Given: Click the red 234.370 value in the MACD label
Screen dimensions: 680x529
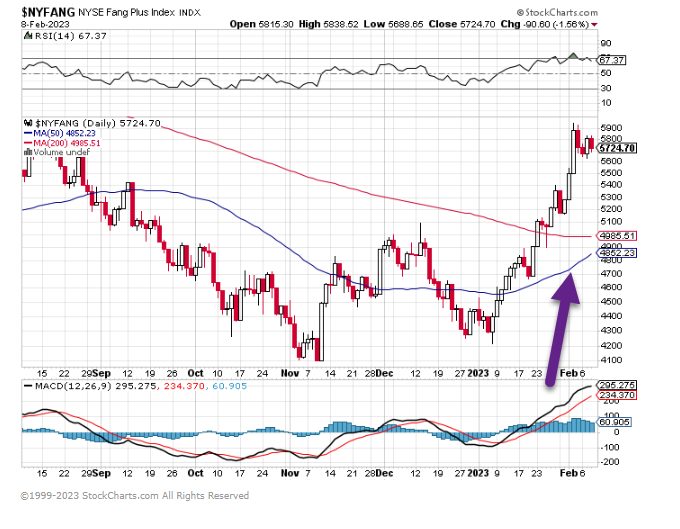Looking at the screenshot, I should [182, 386].
